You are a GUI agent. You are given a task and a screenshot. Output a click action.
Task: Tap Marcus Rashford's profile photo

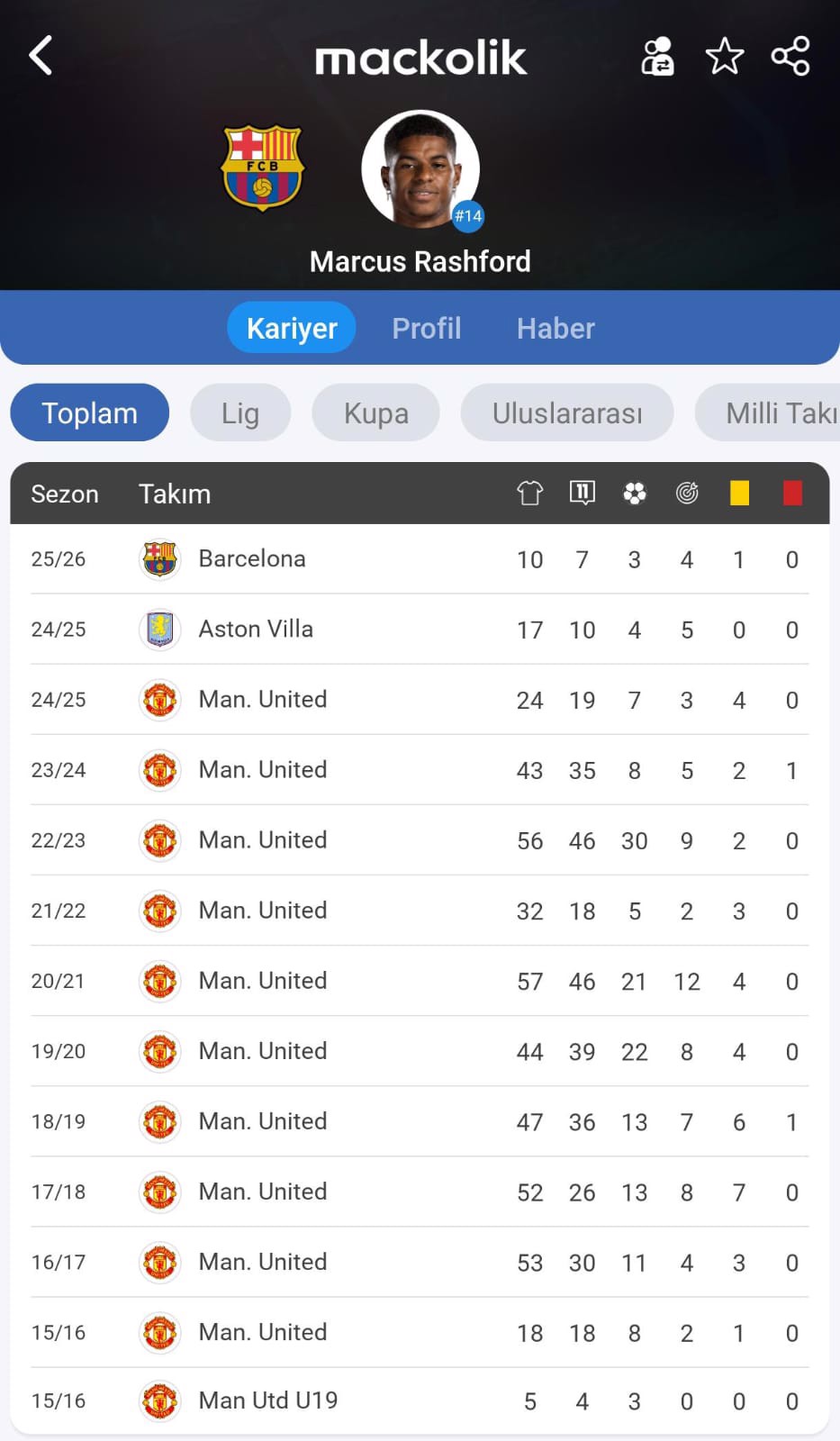point(420,169)
